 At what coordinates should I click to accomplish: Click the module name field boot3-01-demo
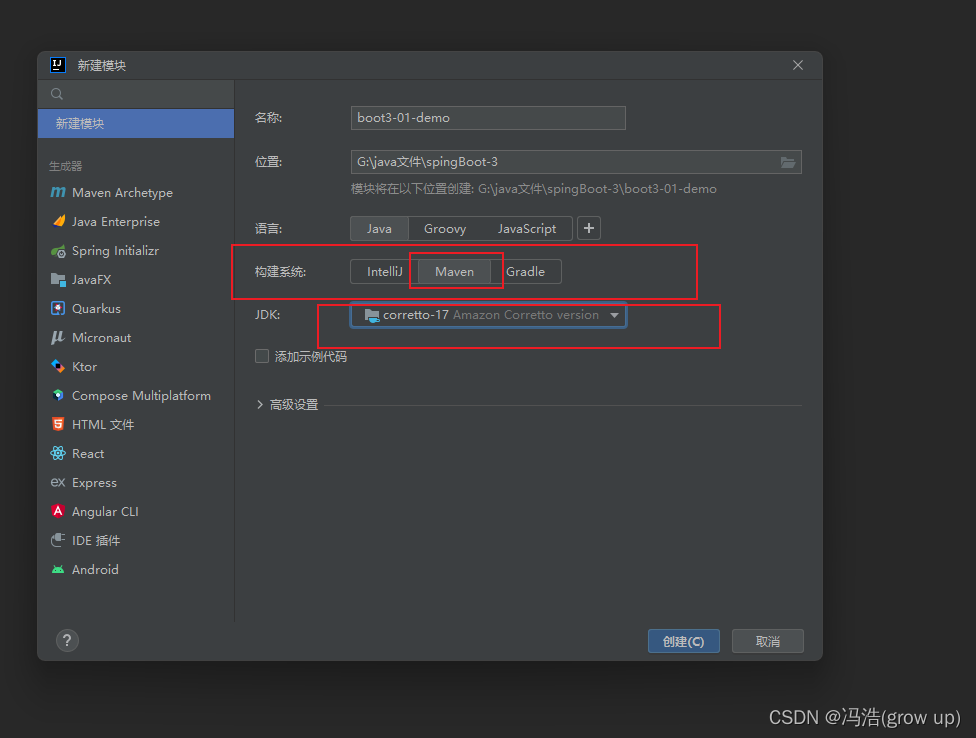point(488,118)
